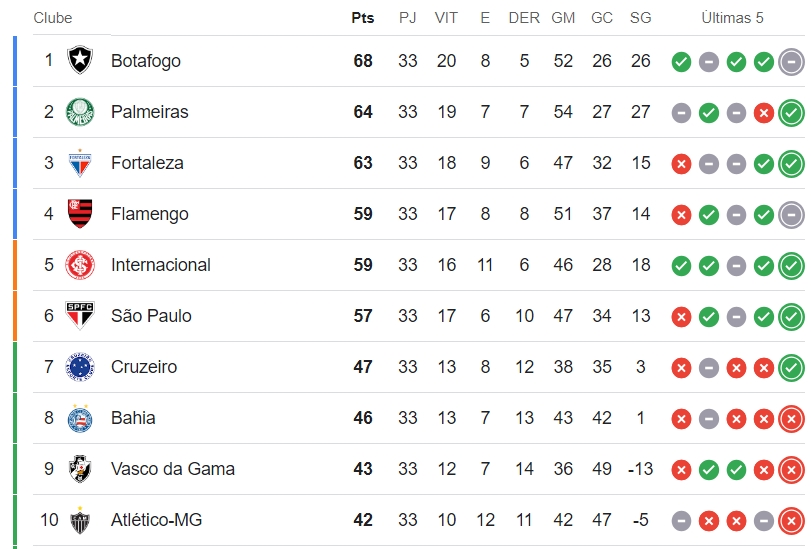811x549 pixels.
Task: Open the Bahia team name link
Action: 133,418
